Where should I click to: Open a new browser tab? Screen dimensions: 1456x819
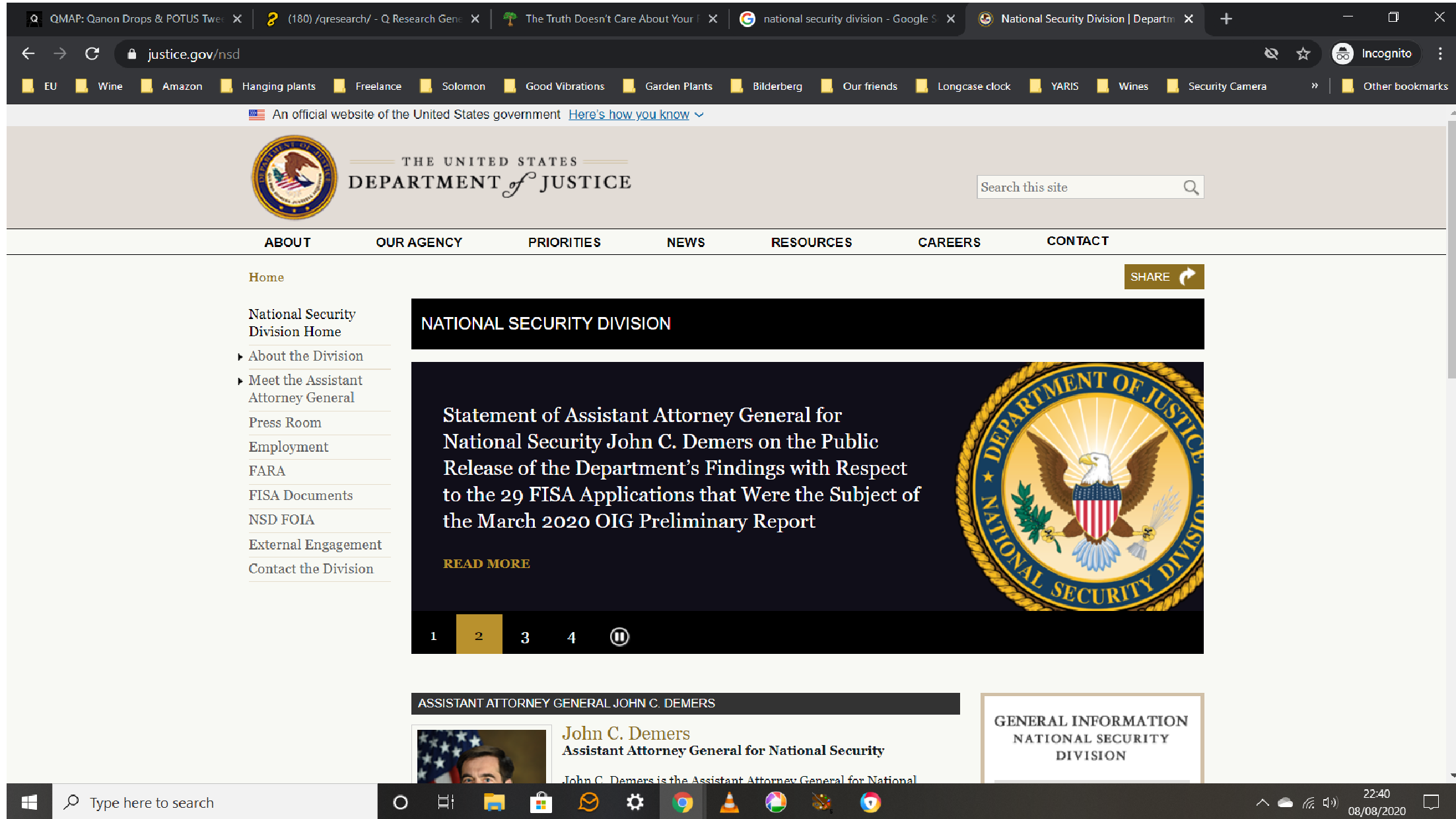tap(1226, 18)
